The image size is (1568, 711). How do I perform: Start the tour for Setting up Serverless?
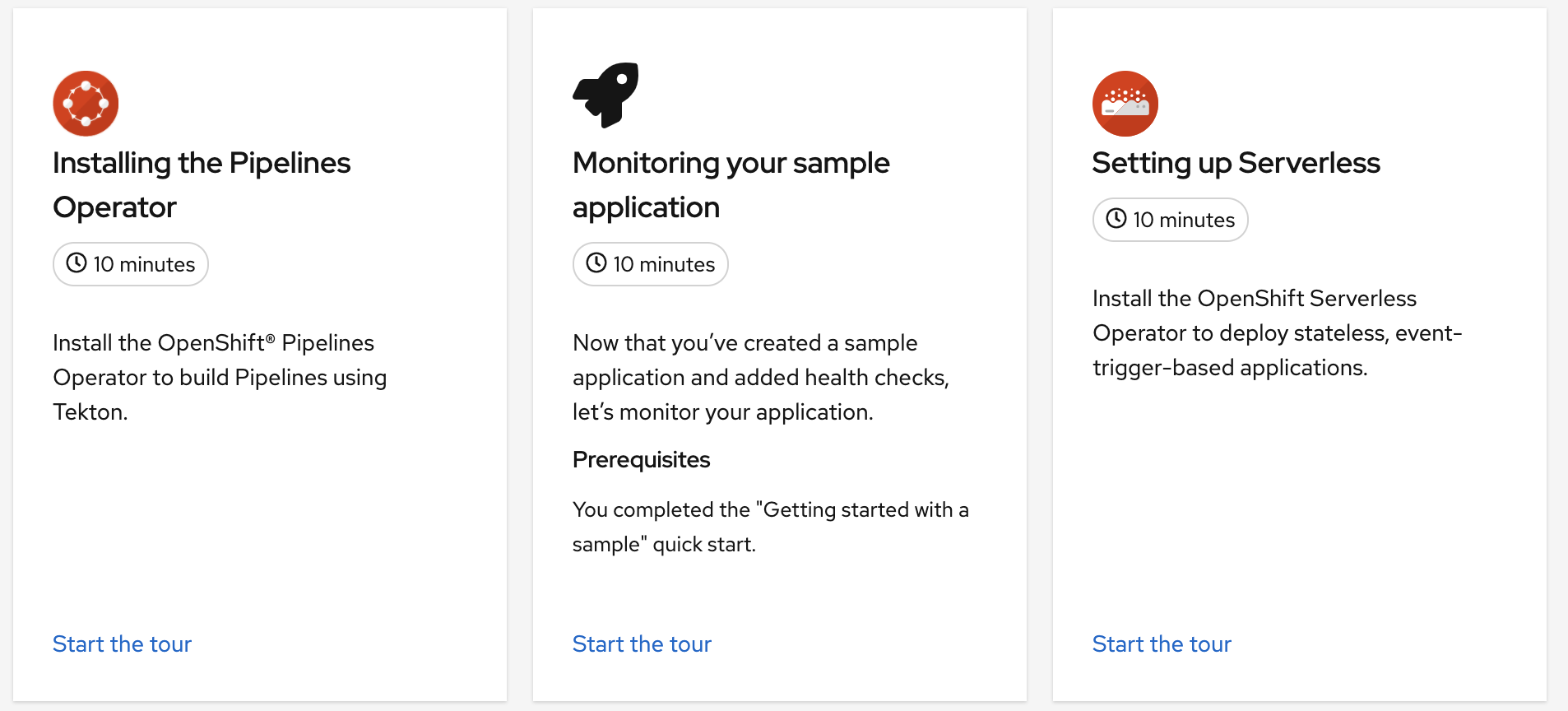coord(1162,644)
